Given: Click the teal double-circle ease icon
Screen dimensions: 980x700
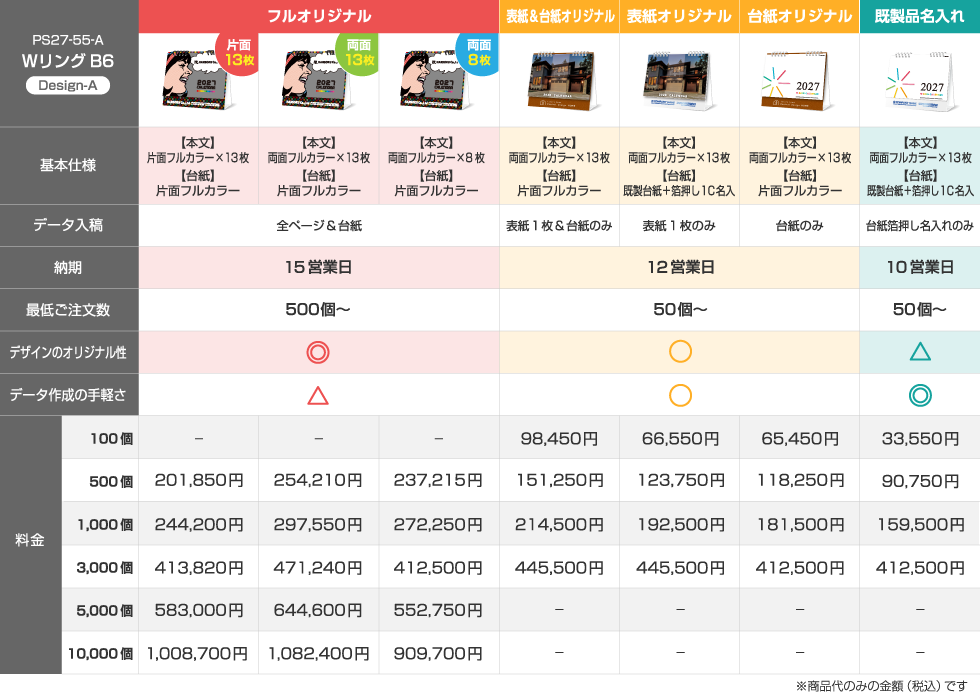Looking at the screenshot, I should 920,396.
